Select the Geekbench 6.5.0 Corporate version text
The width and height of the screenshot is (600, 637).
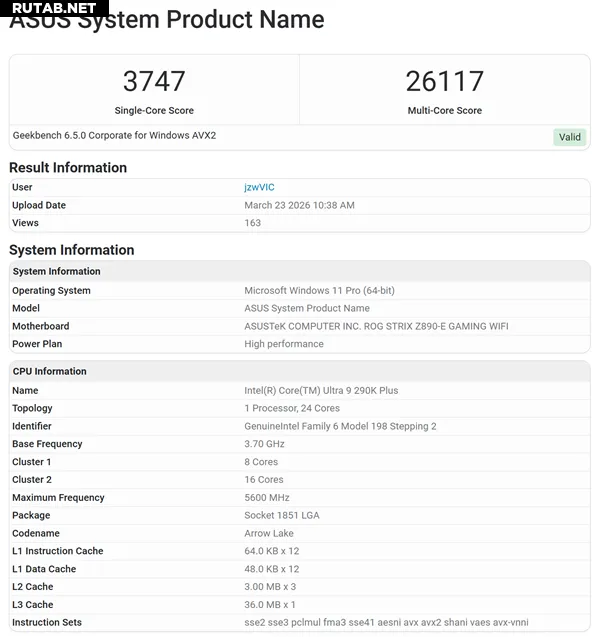[x=115, y=135]
